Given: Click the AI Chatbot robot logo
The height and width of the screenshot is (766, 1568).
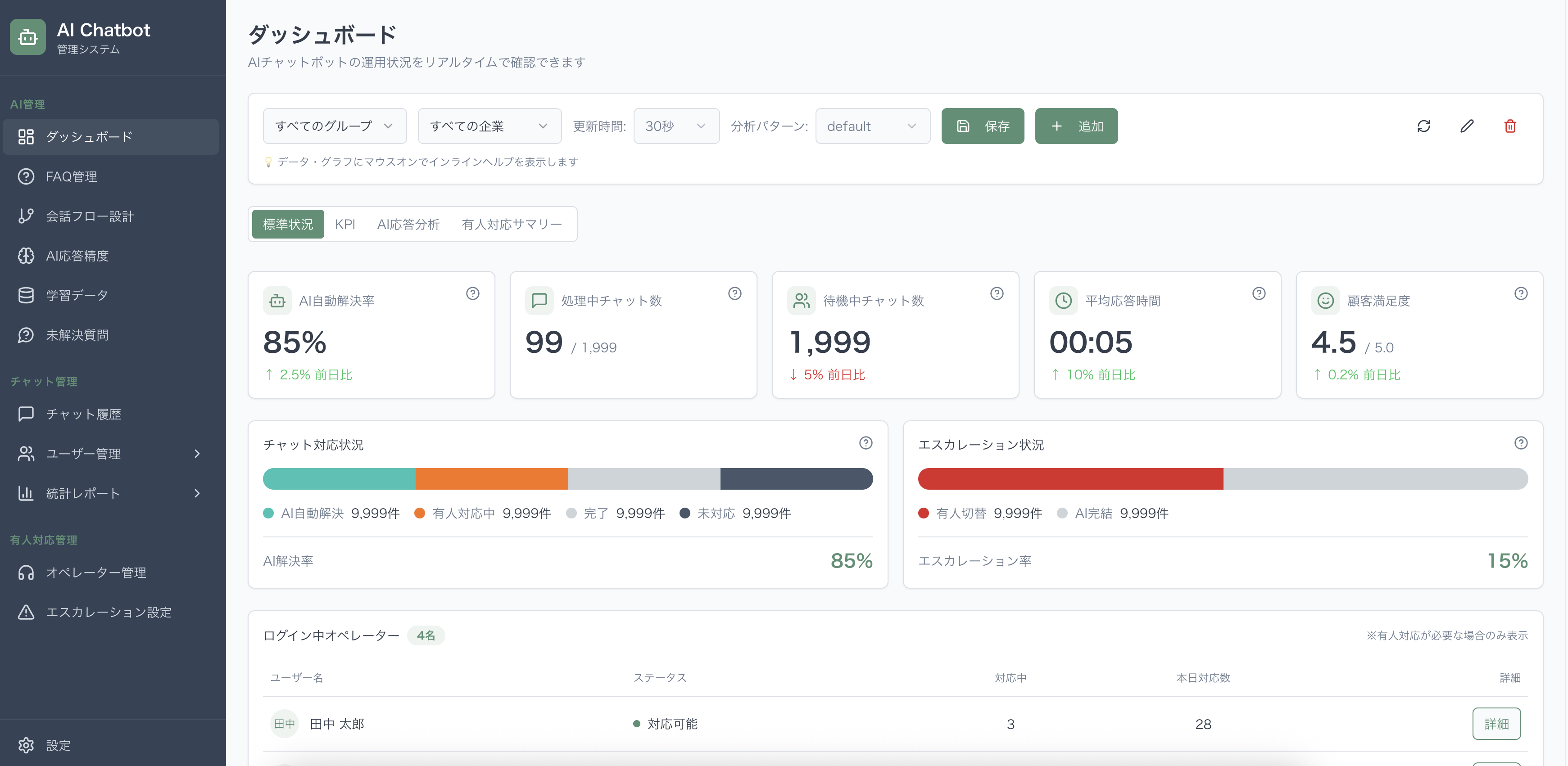Looking at the screenshot, I should click(27, 37).
